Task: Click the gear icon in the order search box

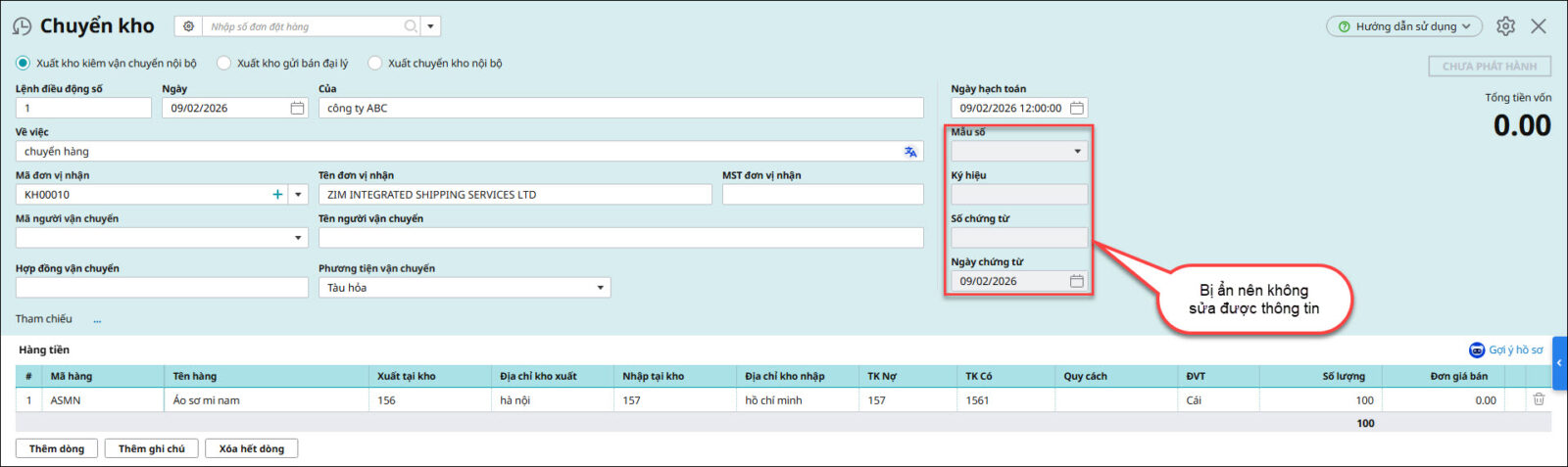Action: pos(189,26)
